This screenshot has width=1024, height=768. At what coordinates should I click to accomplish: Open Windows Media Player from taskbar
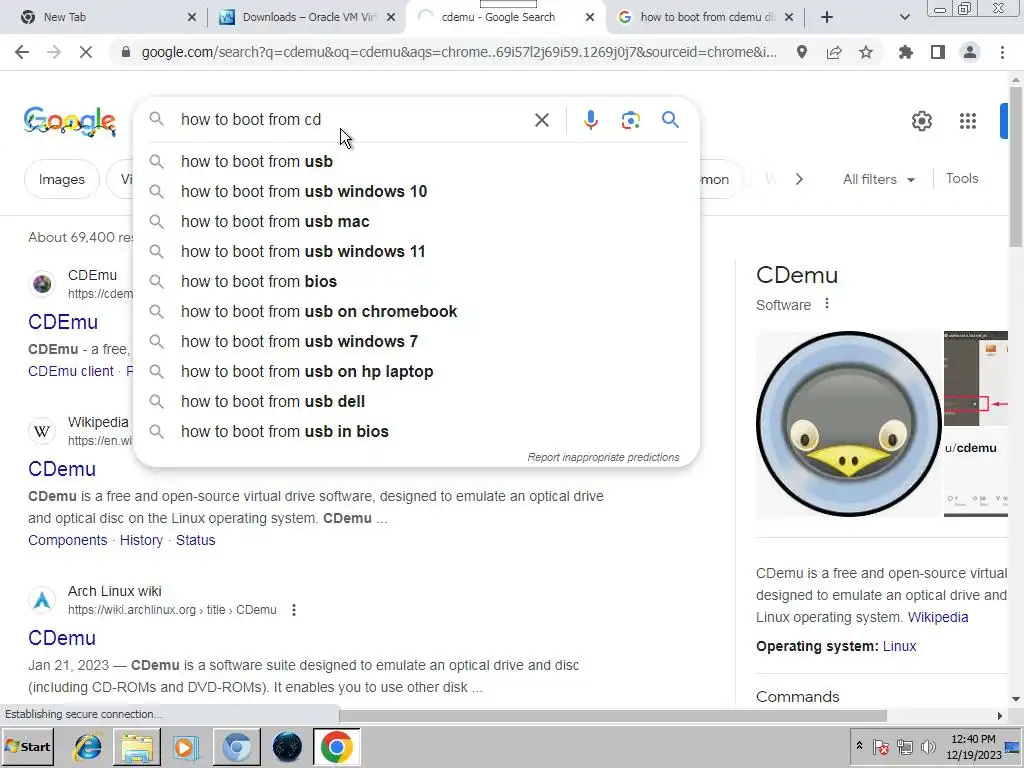click(x=186, y=746)
